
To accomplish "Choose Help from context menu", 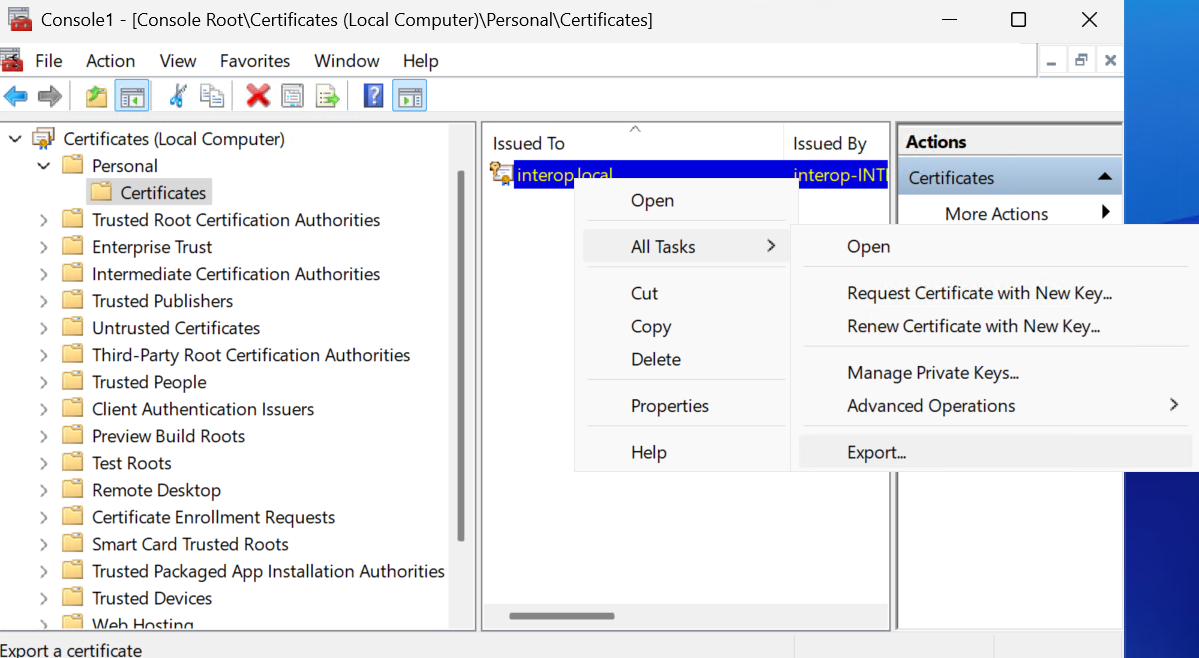I will 685,452.
